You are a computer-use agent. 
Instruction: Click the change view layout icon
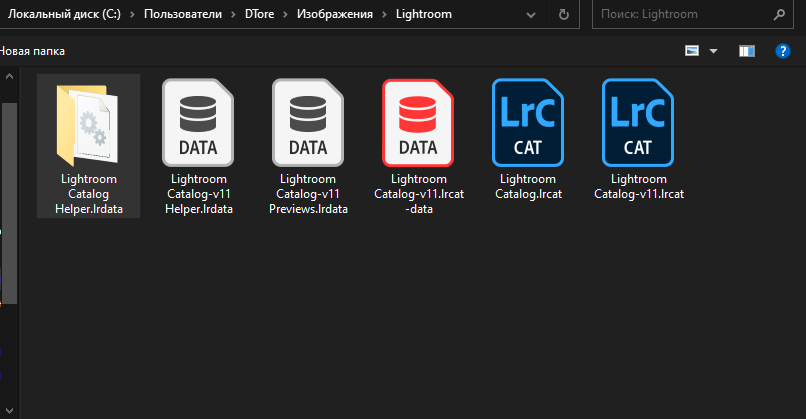692,50
